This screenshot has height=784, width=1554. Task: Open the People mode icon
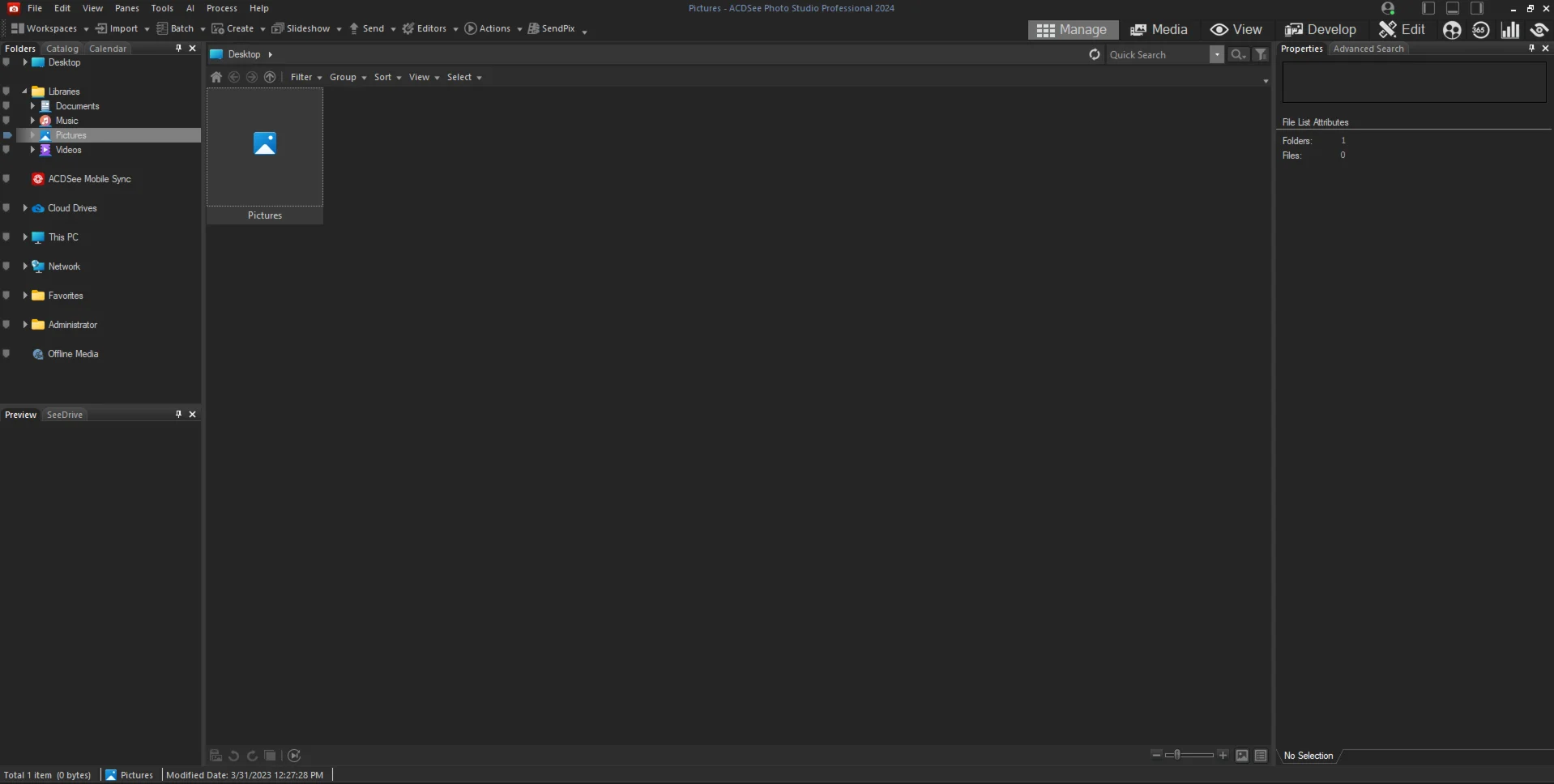[x=1451, y=30]
